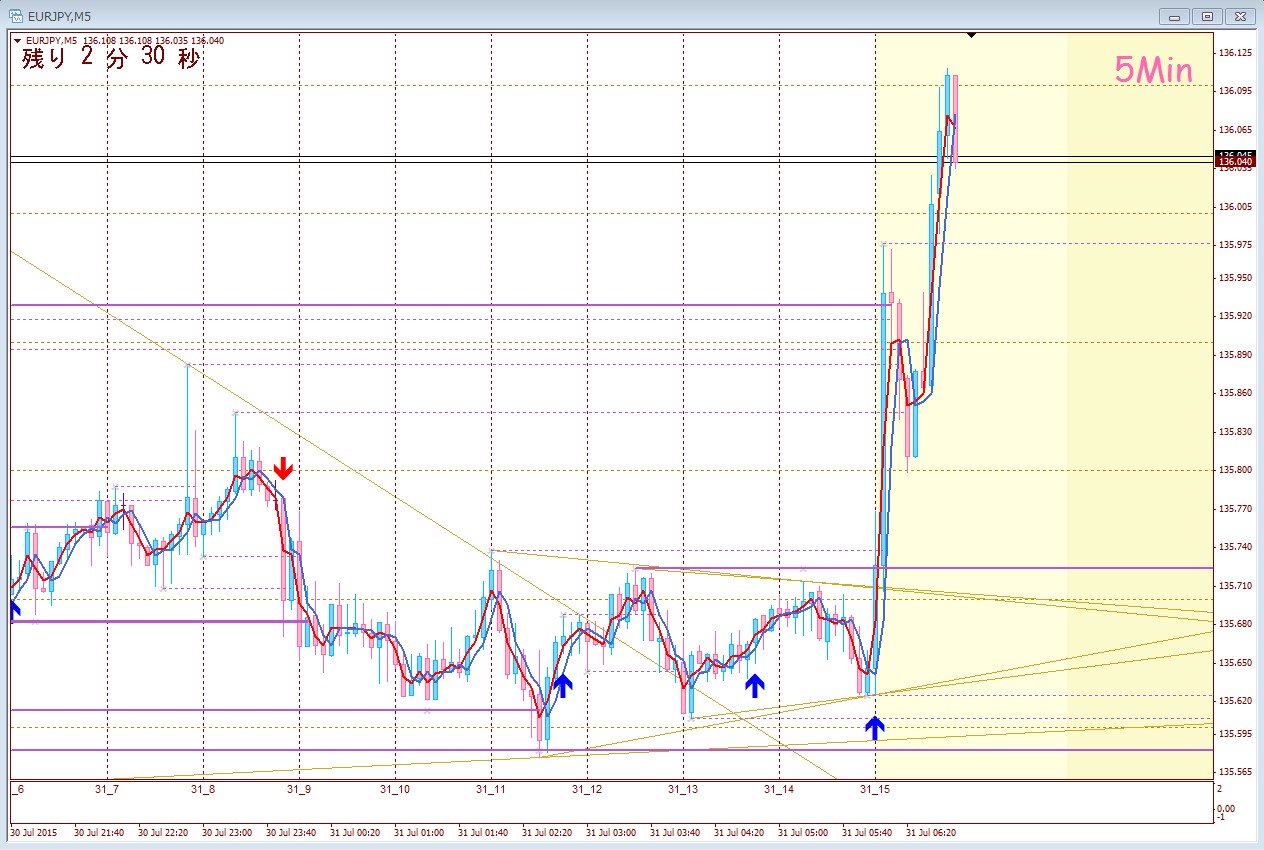Click the 135.565 price scale label
The width and height of the screenshot is (1264, 850).
tap(1236, 772)
